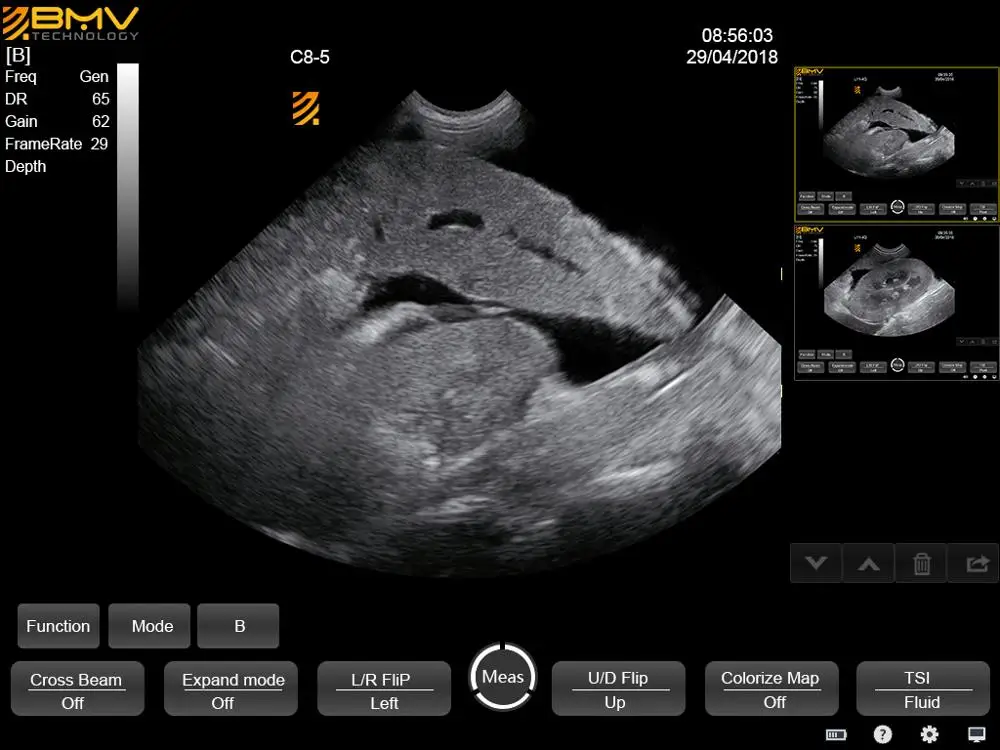This screenshot has width=1000, height=750.
Task: Toggle Cross Beam setting
Action: [77, 689]
